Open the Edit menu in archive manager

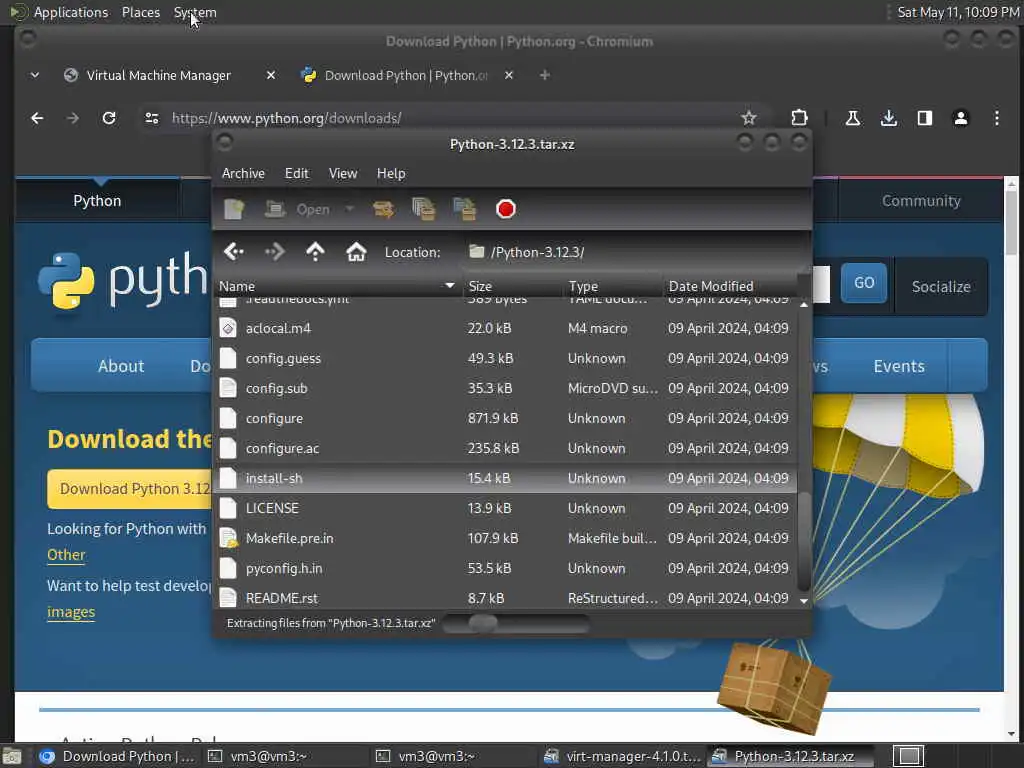coord(296,173)
